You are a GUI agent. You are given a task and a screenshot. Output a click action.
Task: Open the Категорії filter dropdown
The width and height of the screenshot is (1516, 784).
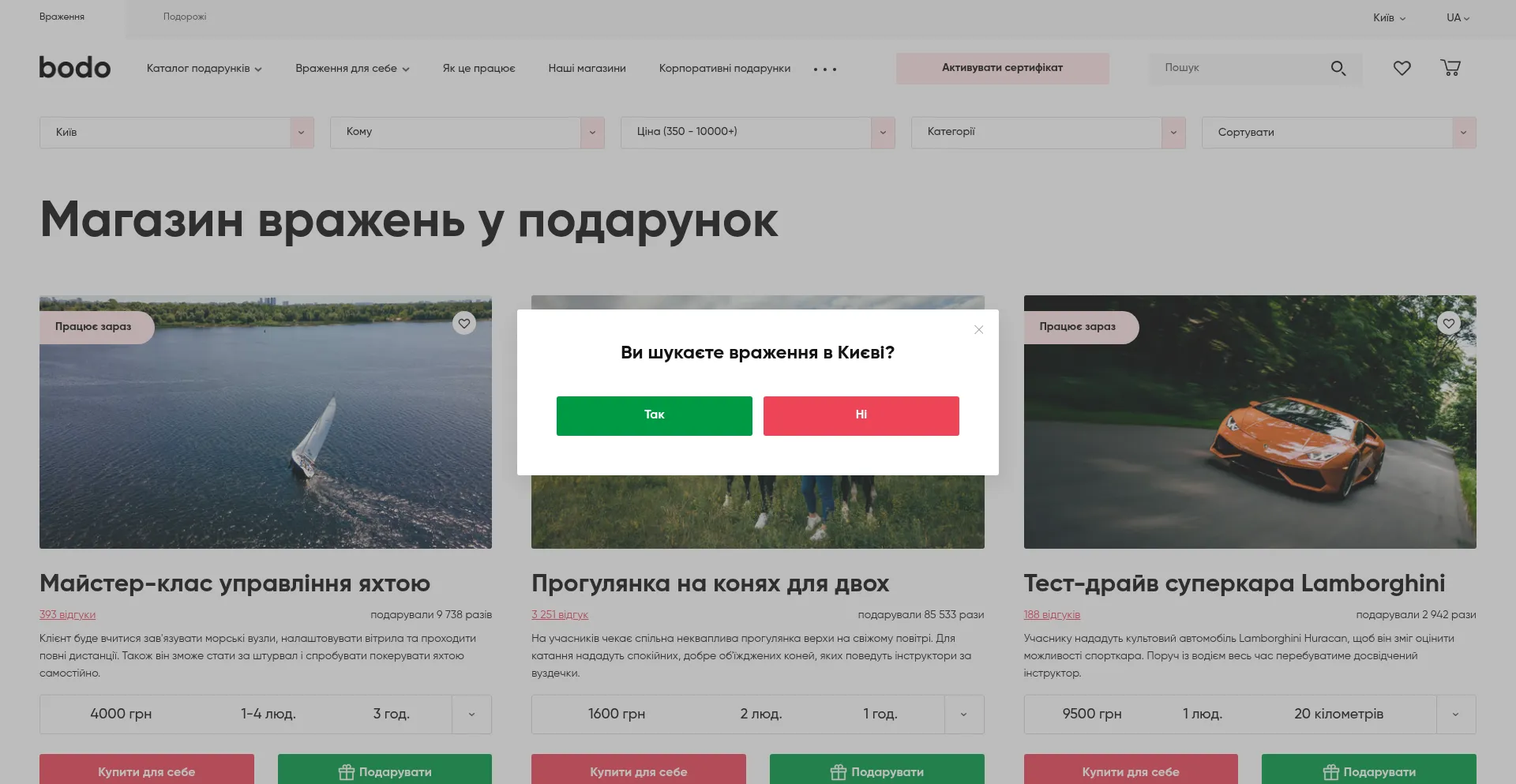coord(1049,133)
